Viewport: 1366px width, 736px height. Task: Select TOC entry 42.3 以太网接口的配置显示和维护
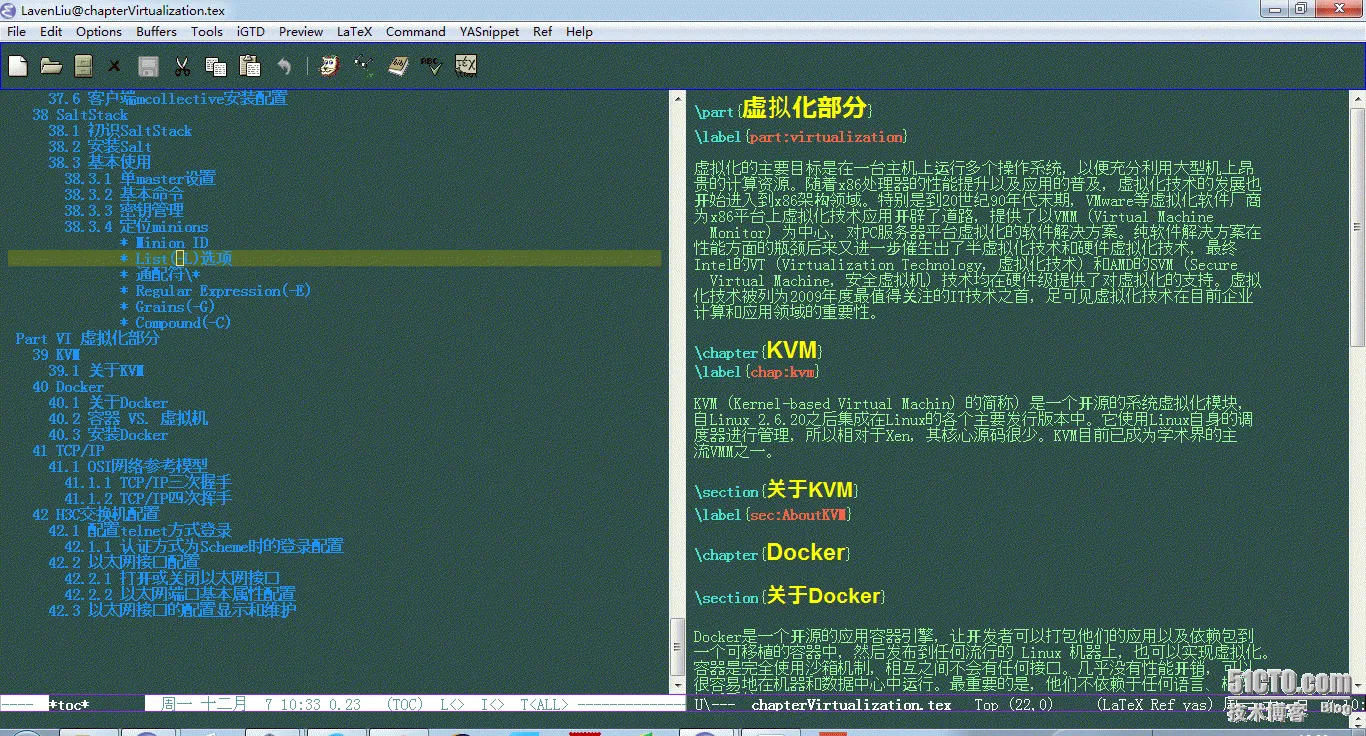[172, 610]
